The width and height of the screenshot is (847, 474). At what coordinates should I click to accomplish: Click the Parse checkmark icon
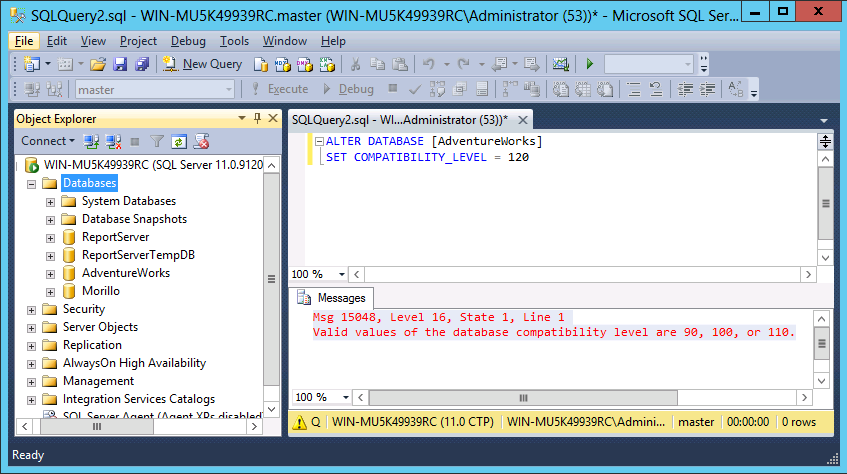click(415, 89)
